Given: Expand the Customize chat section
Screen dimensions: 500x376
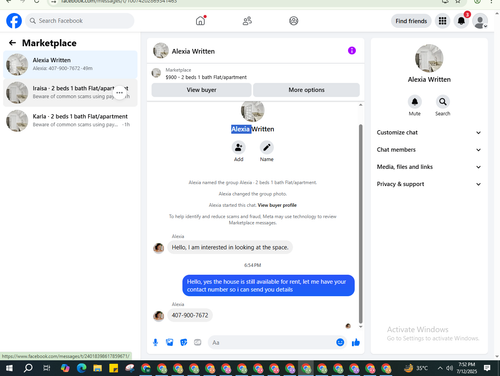Looking at the screenshot, I should 429,133.
